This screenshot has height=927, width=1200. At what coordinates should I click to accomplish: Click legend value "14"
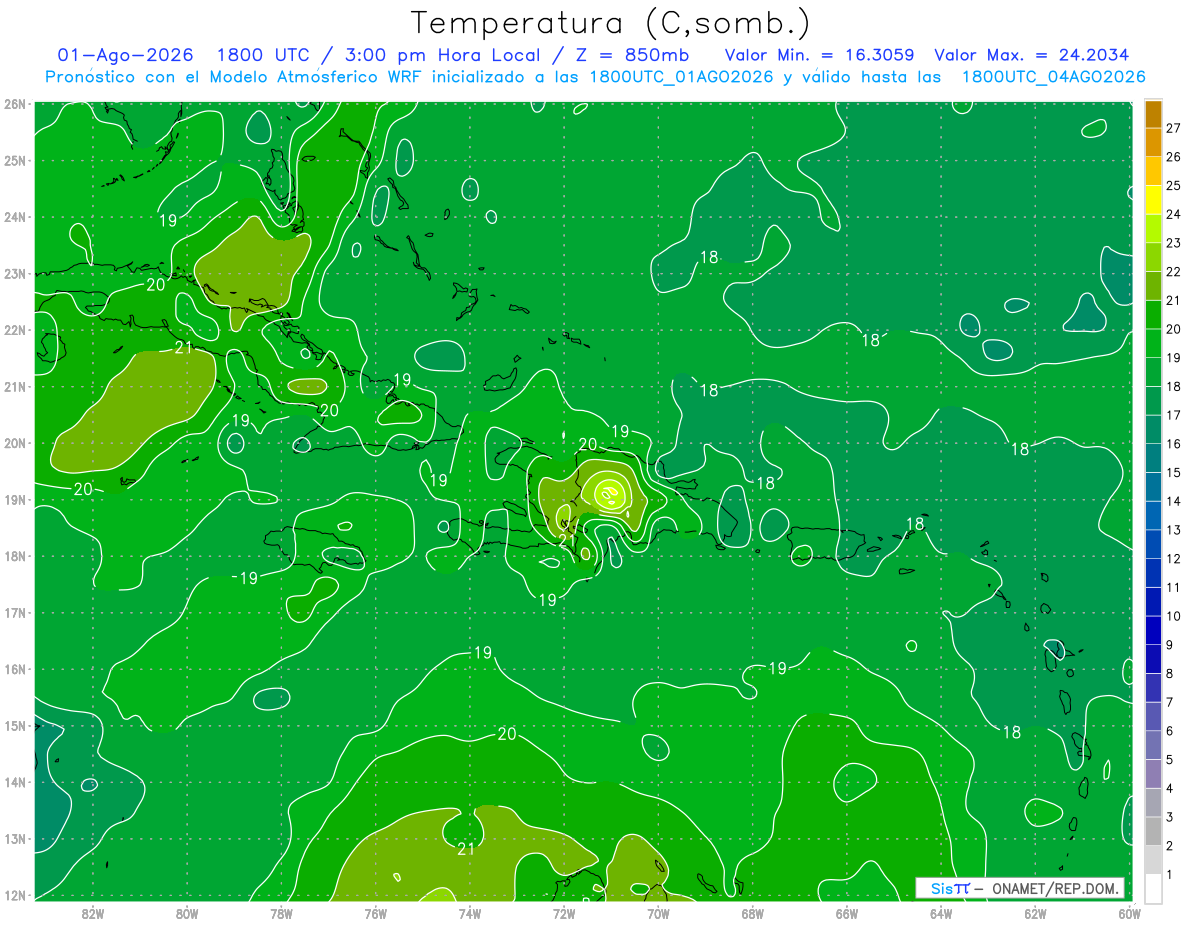1173,501
